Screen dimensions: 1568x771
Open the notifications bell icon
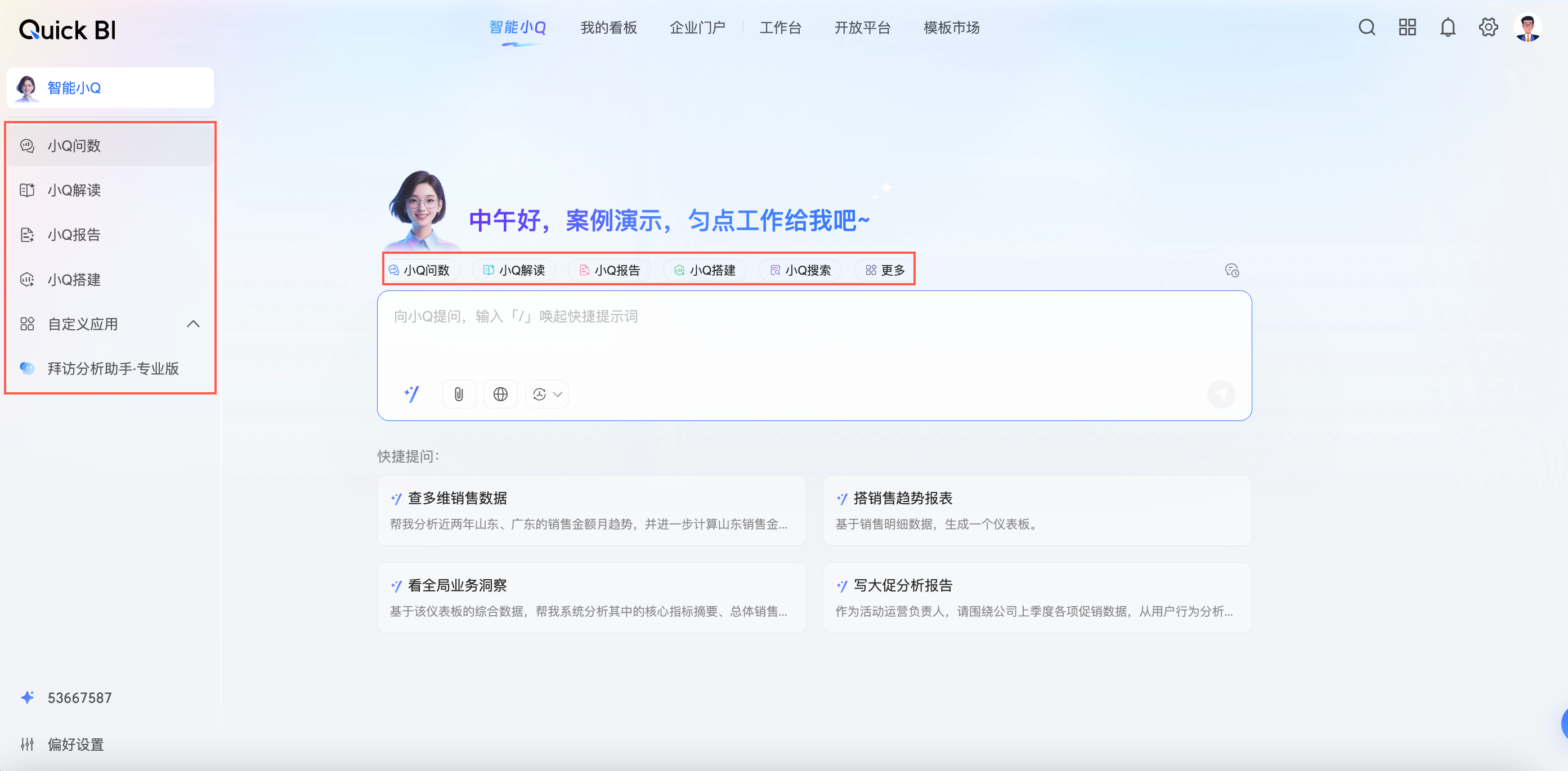click(x=1448, y=28)
